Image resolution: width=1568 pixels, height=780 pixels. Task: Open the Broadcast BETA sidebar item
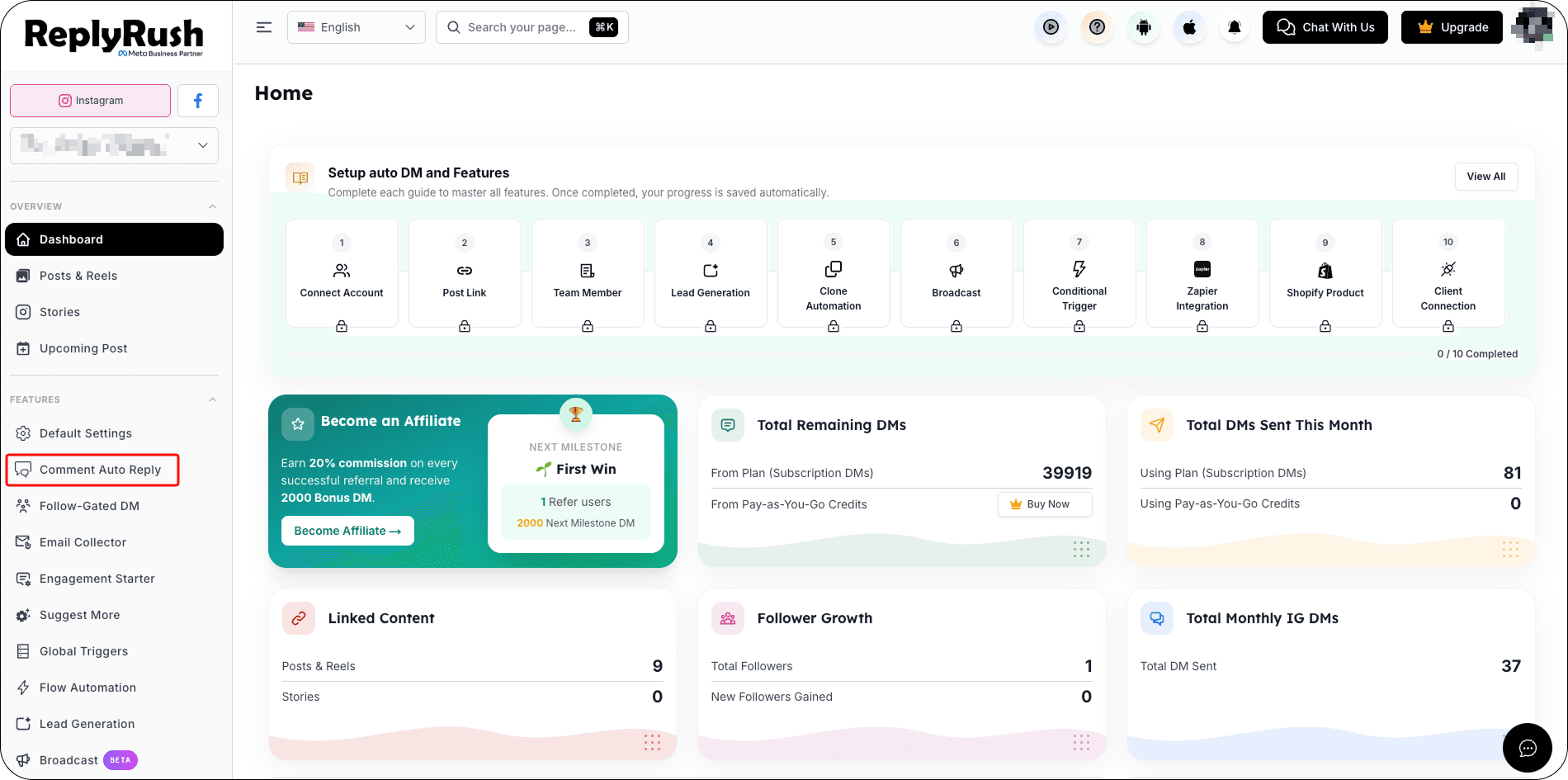[x=115, y=760]
